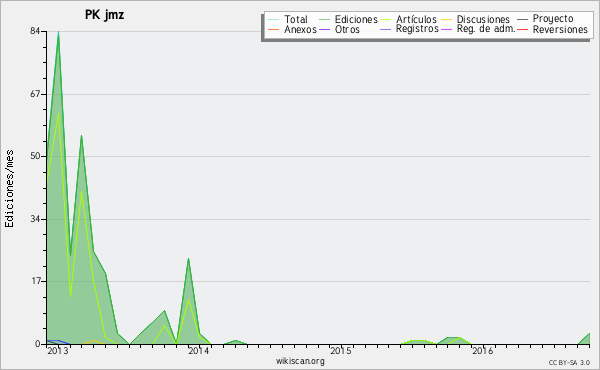Image resolution: width=600 pixels, height=370 pixels.
Task: Click the y-axis value 50
Action: click(35, 156)
